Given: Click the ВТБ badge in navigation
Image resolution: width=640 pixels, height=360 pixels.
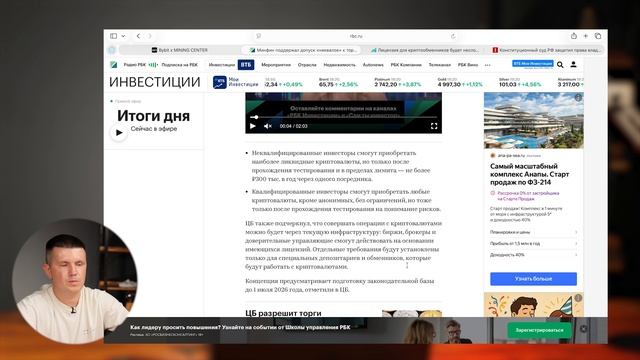Looking at the screenshot, I should point(246,64).
